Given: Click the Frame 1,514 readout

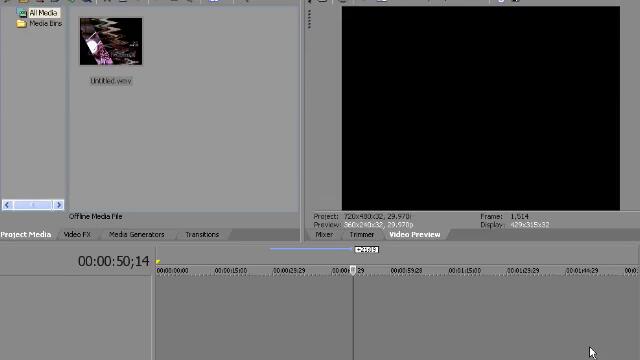Looking at the screenshot, I should pyautogui.click(x=504, y=216).
